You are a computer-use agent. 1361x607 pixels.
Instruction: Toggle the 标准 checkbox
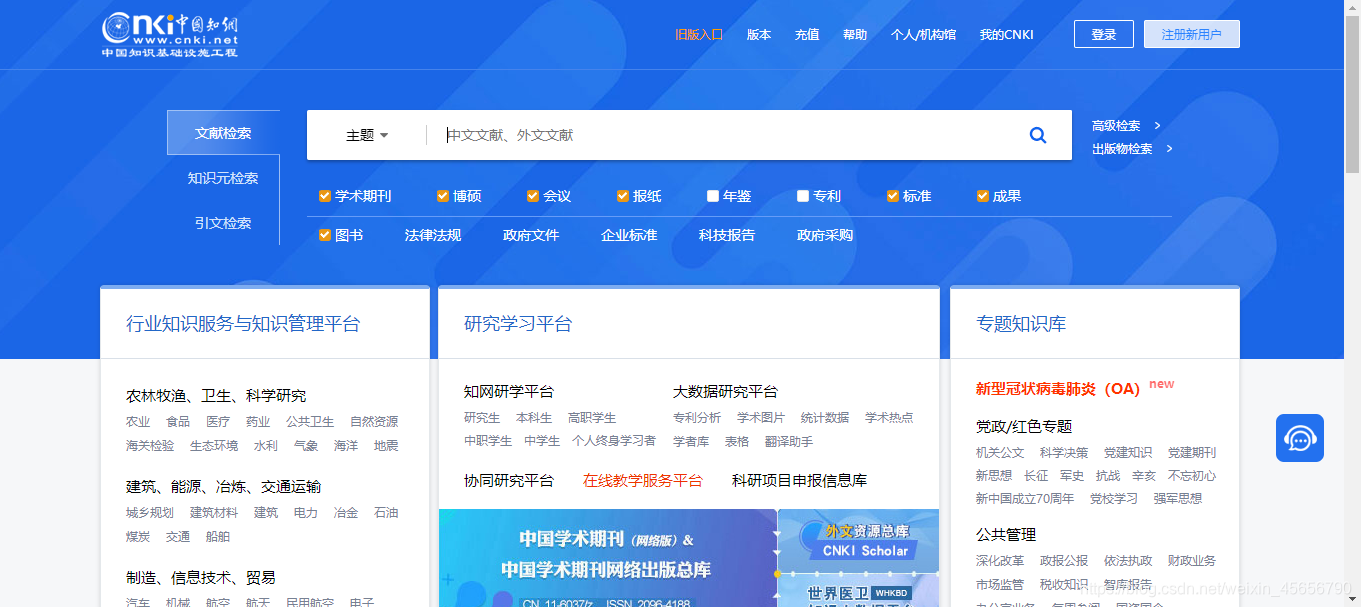893,196
